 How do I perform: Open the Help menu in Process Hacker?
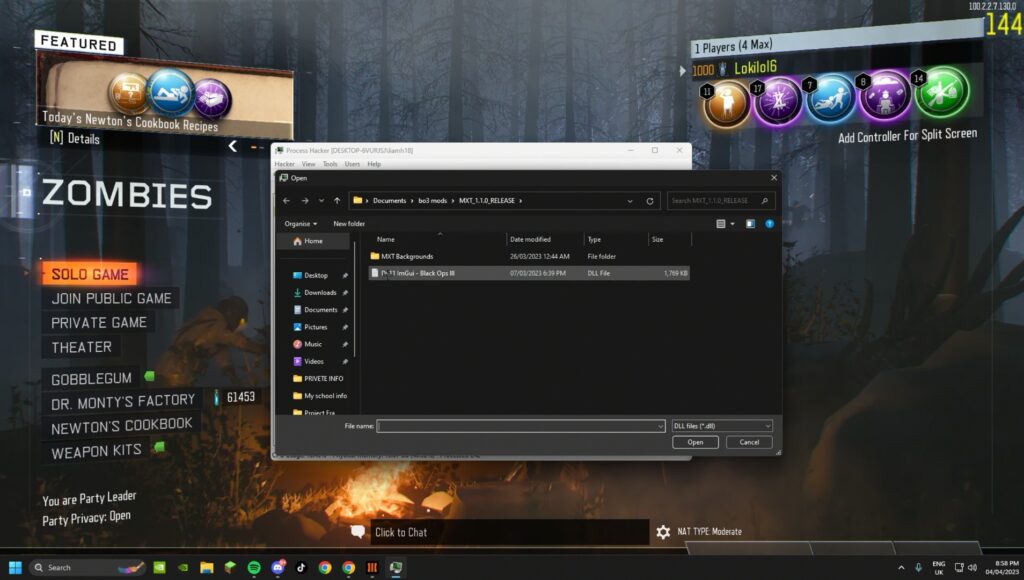click(x=374, y=164)
